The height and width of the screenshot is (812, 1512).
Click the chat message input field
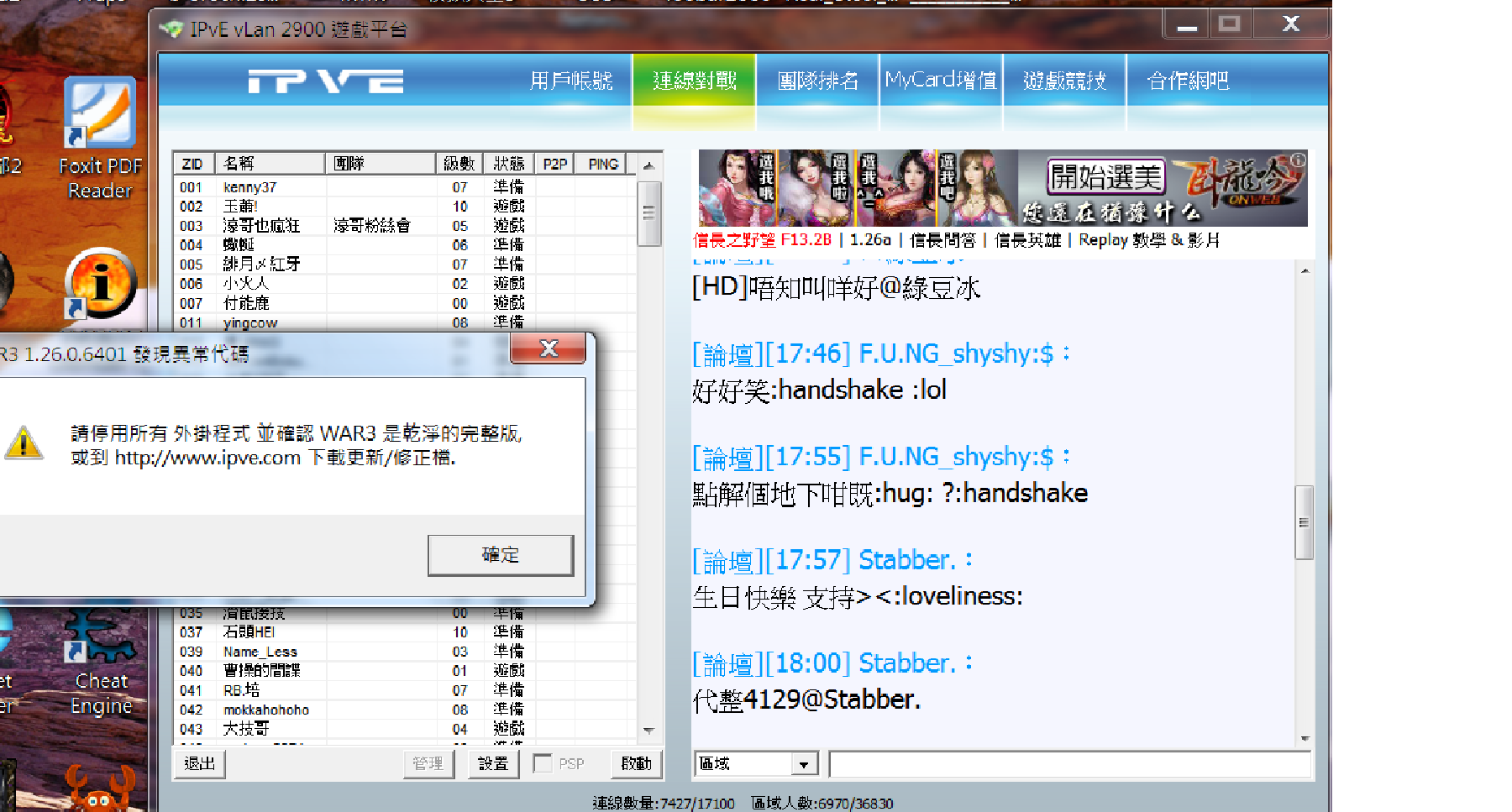[1069, 764]
